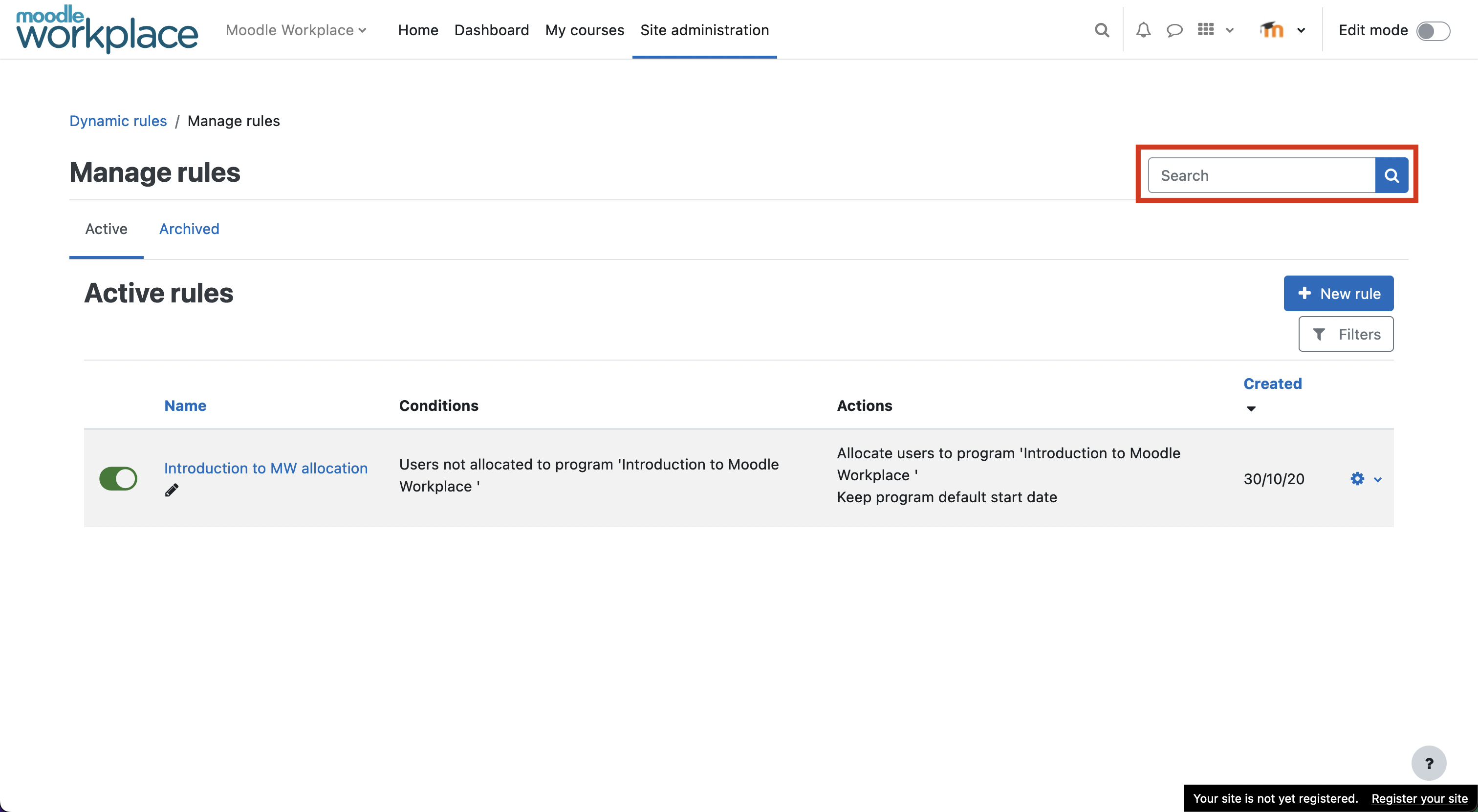
Task: Select Site administration in the navbar
Action: point(705,30)
